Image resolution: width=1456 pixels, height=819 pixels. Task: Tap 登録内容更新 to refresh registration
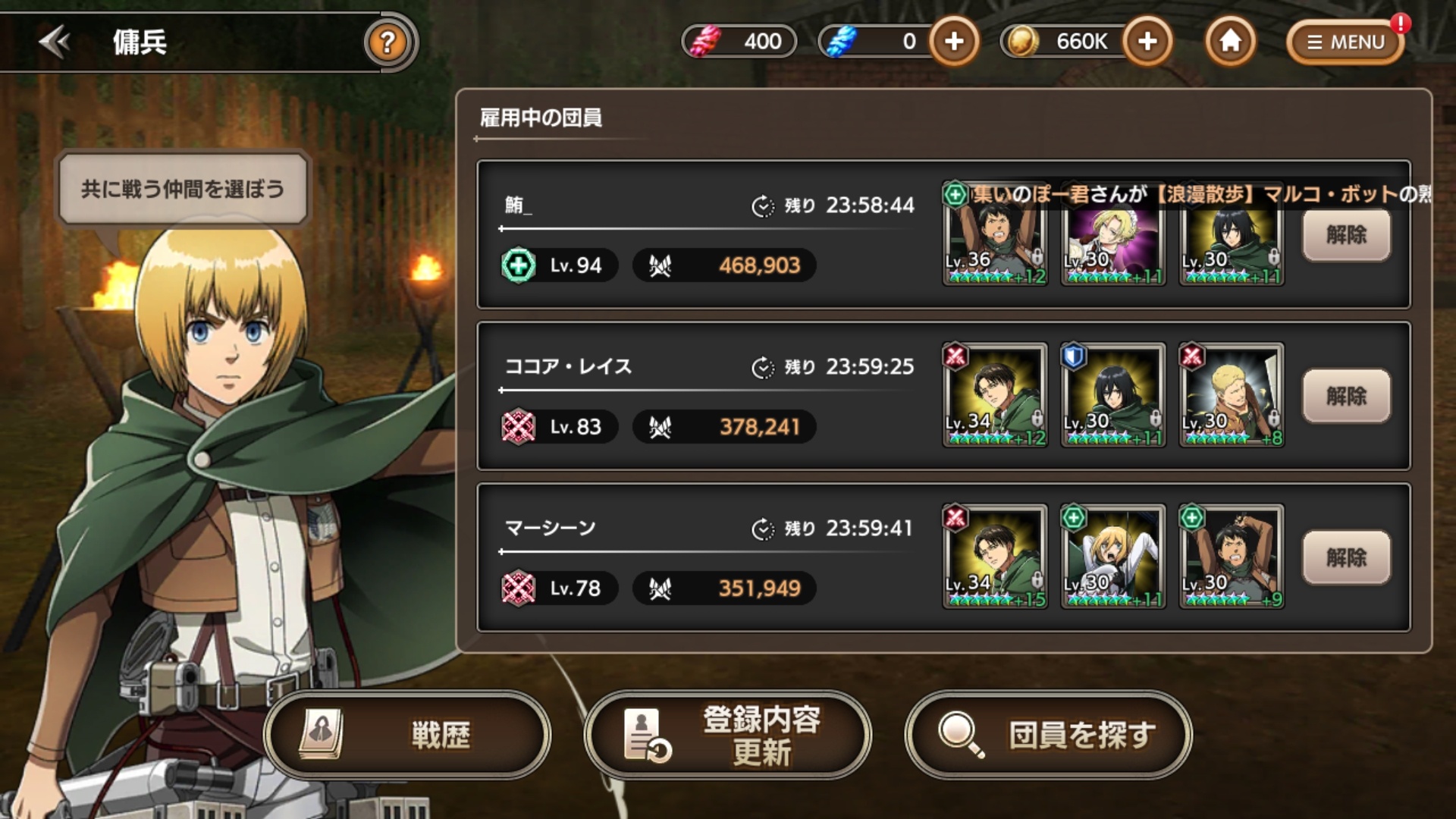coord(728,735)
